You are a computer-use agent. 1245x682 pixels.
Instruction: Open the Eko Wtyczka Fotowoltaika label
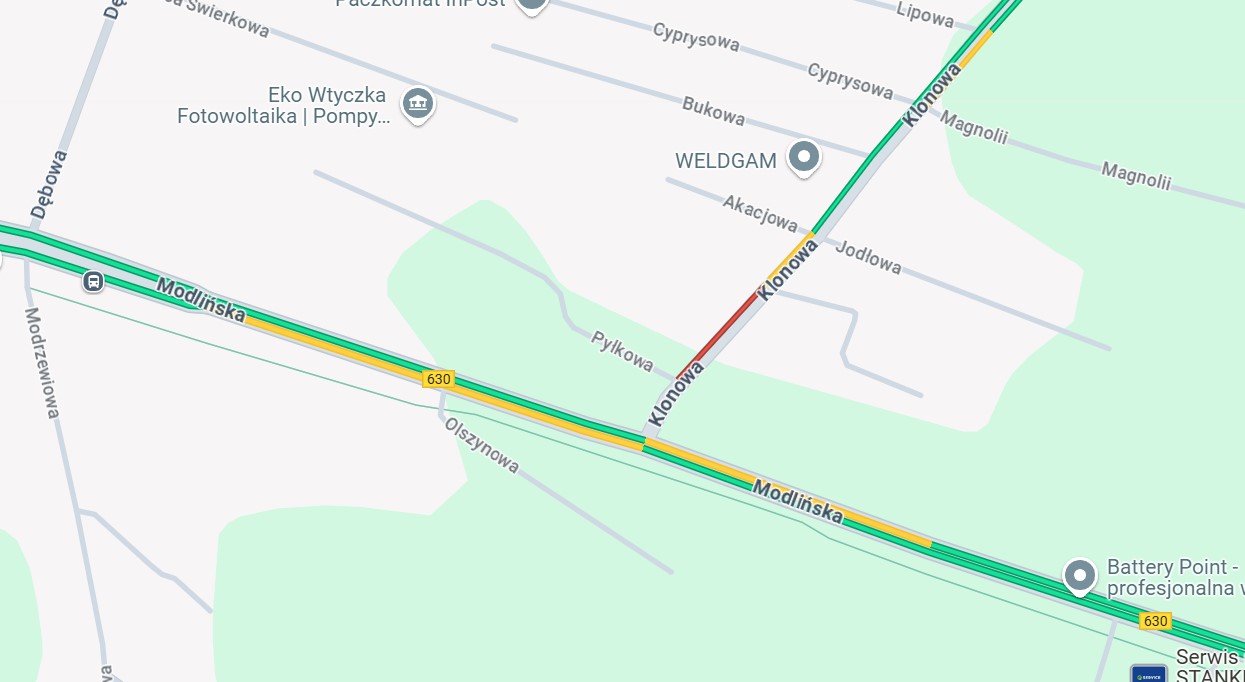[x=283, y=106]
